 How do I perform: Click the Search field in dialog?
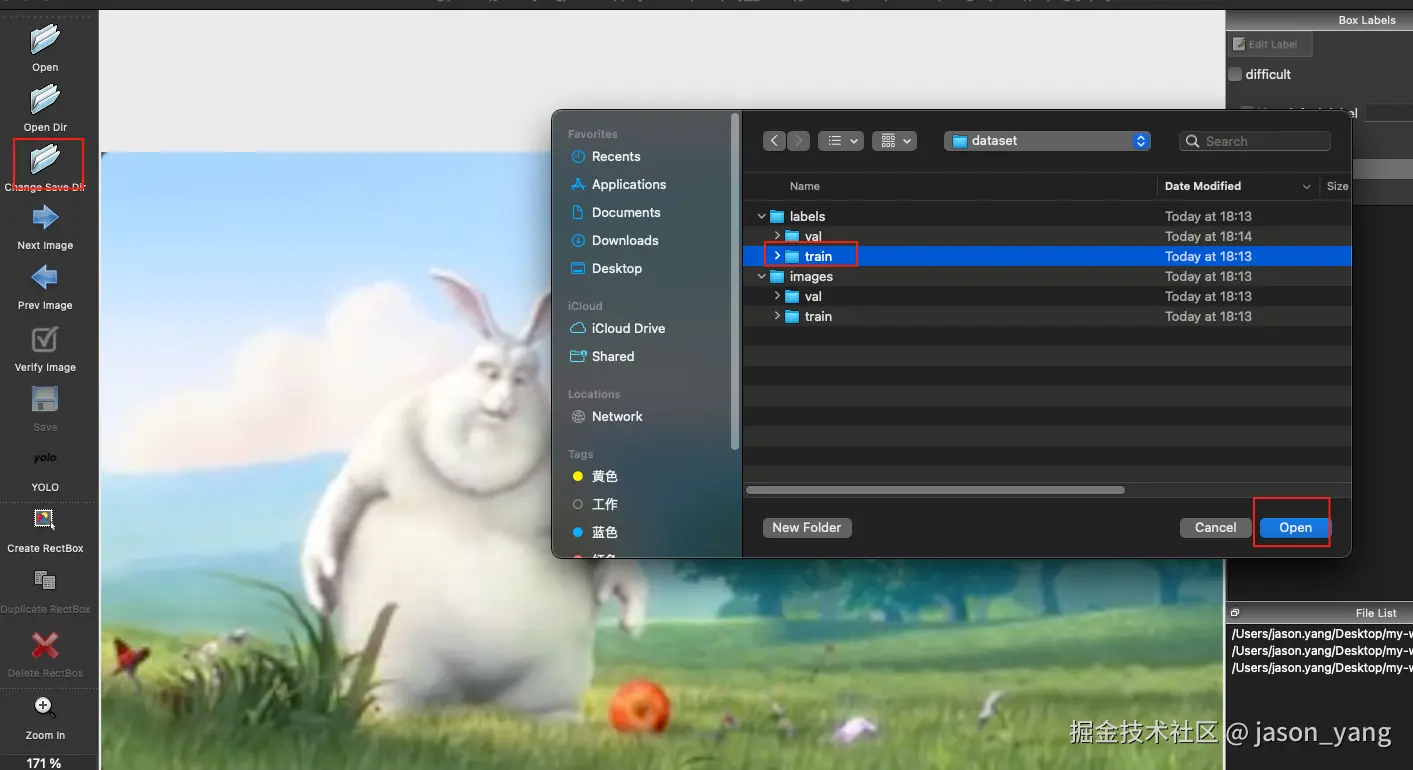click(1255, 142)
